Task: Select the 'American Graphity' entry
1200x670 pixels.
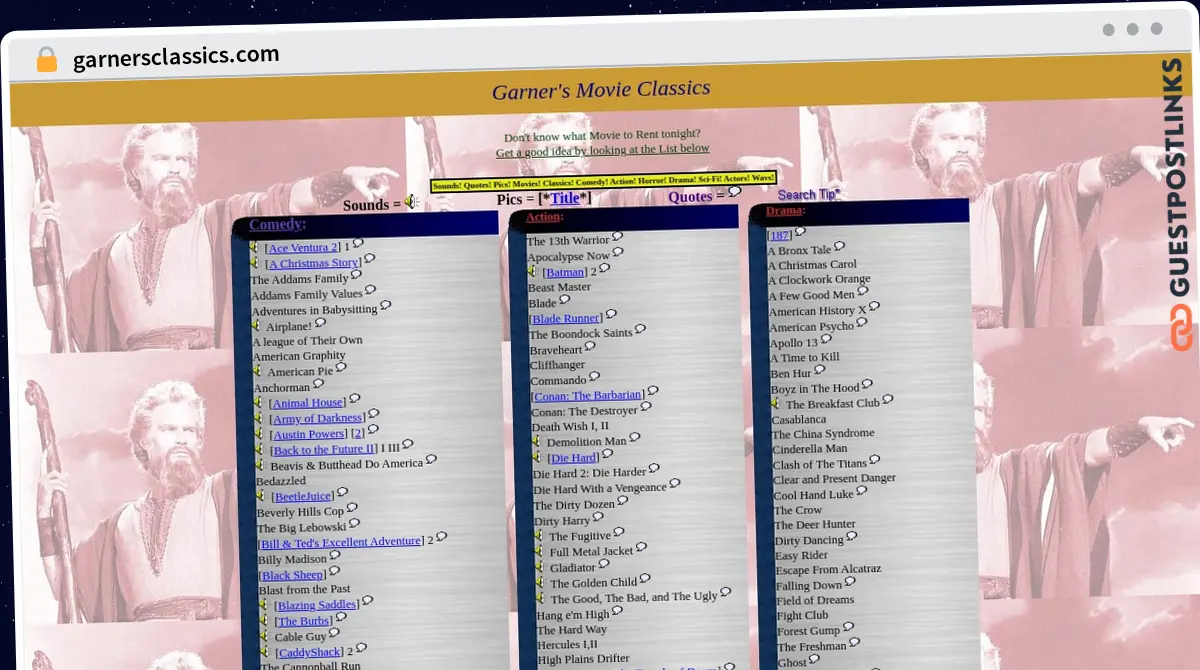Action: click(x=299, y=355)
